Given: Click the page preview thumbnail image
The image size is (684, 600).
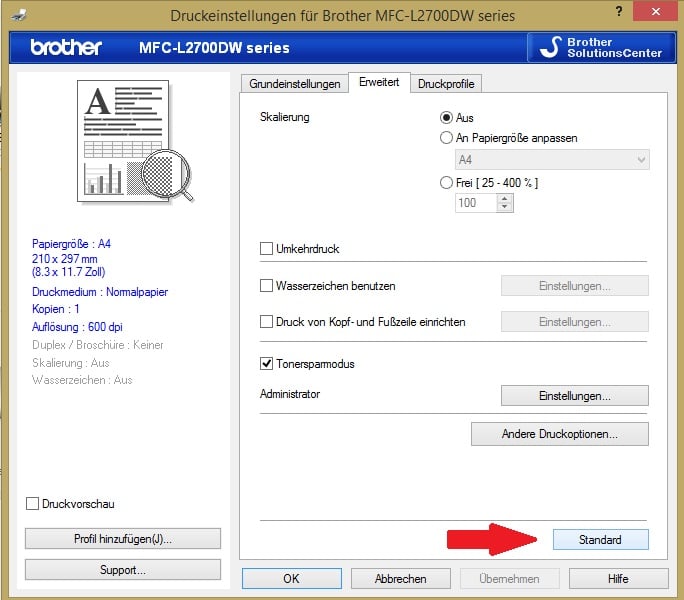Looking at the screenshot, I should tap(126, 141).
